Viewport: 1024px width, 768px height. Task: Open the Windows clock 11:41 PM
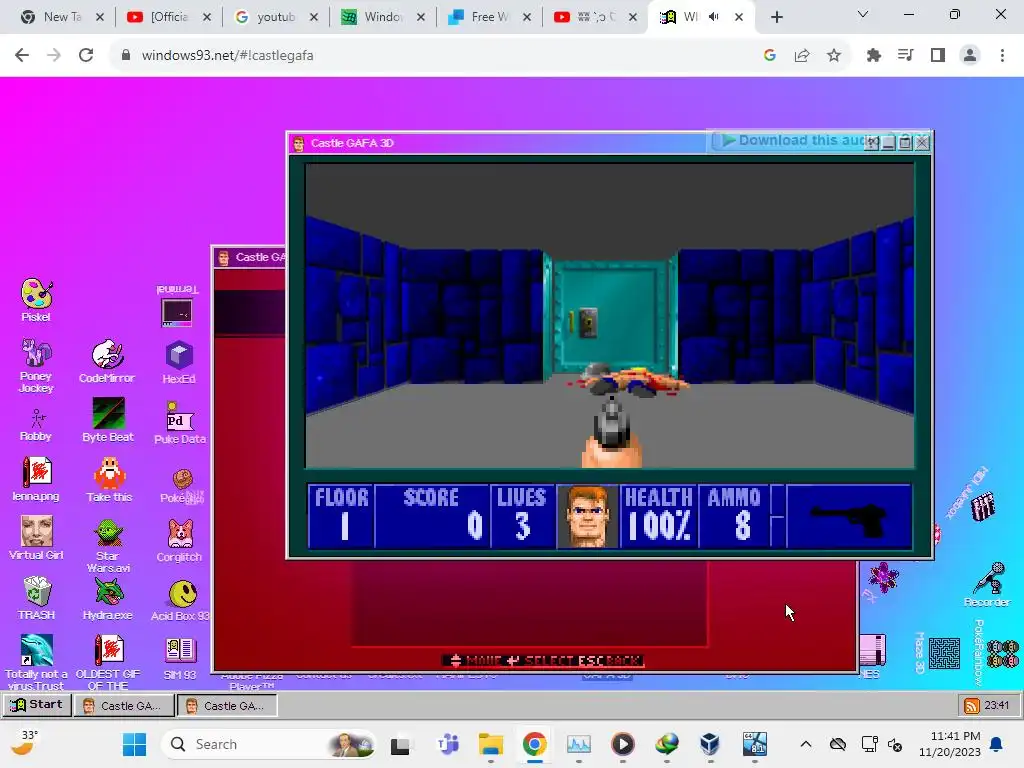(950, 744)
